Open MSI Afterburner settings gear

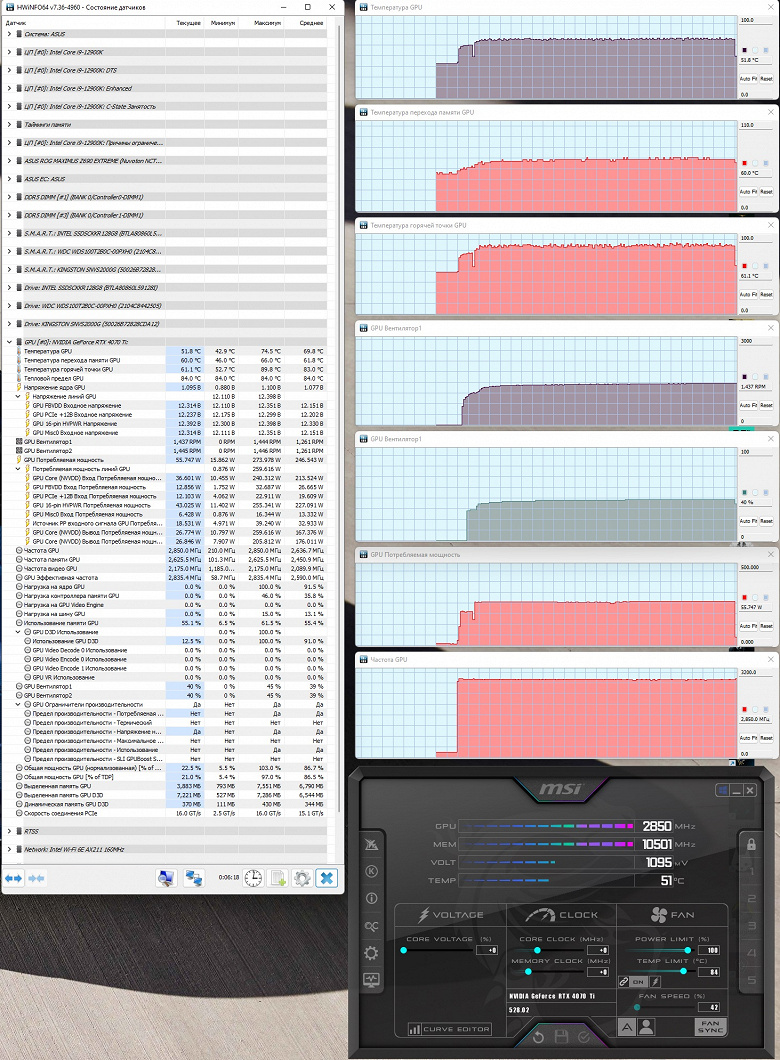(371, 953)
